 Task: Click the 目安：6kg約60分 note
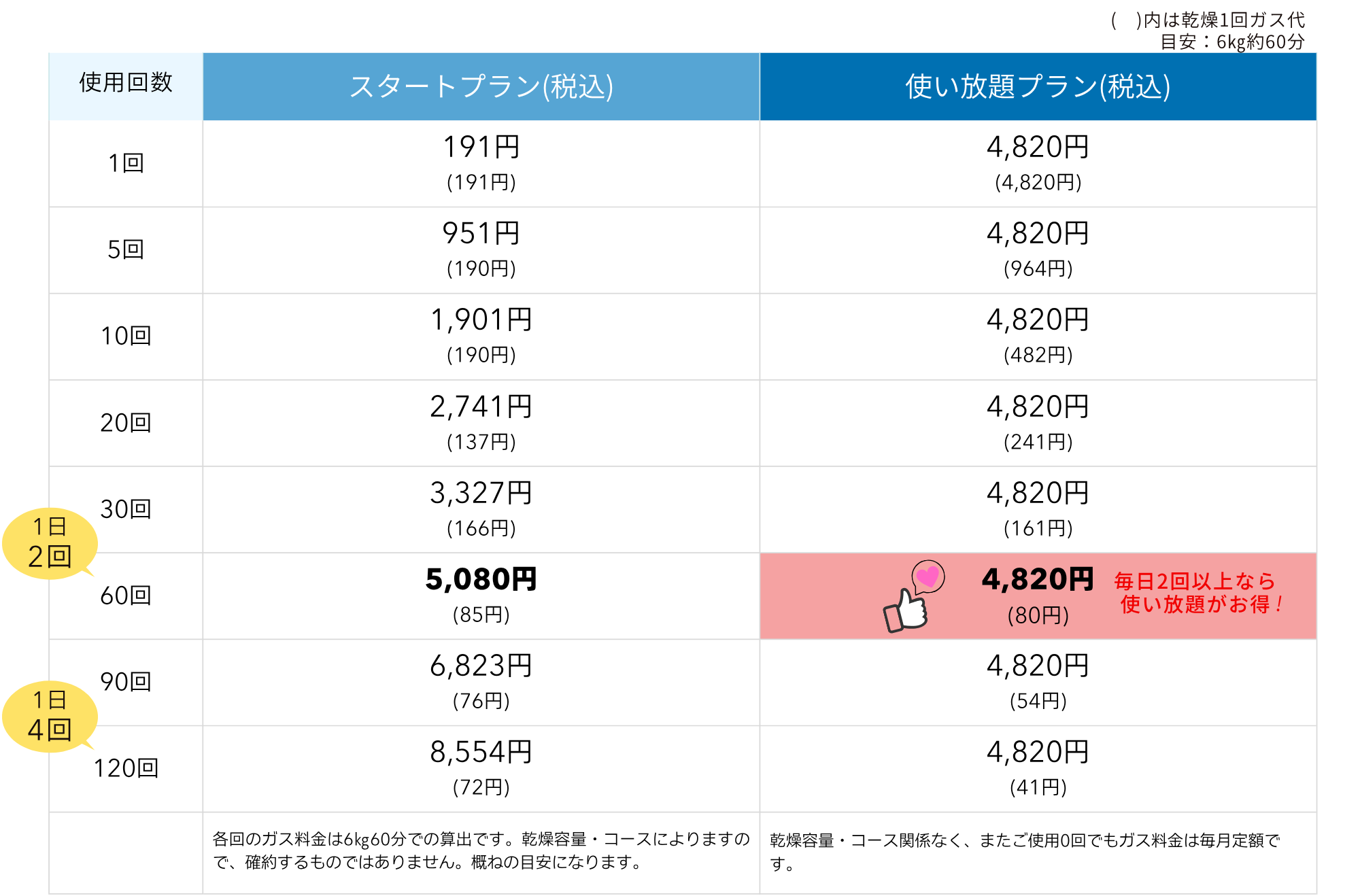(1231, 42)
